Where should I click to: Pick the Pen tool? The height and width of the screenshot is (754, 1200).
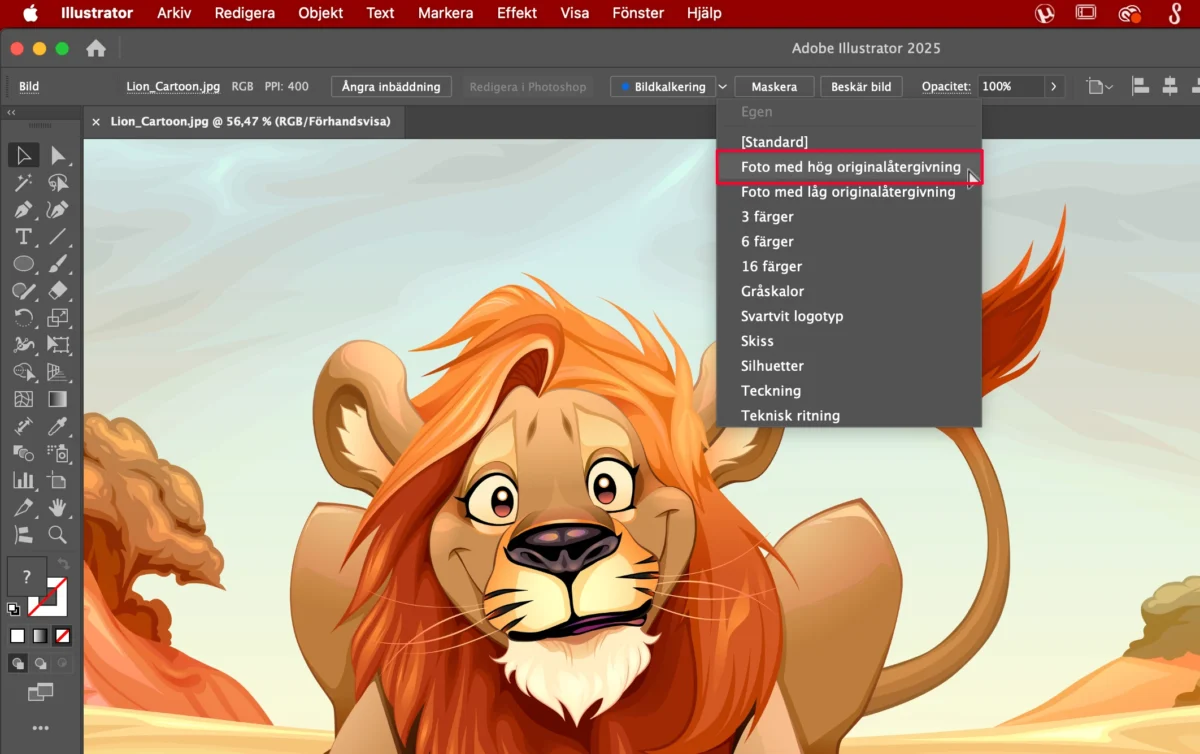point(24,210)
